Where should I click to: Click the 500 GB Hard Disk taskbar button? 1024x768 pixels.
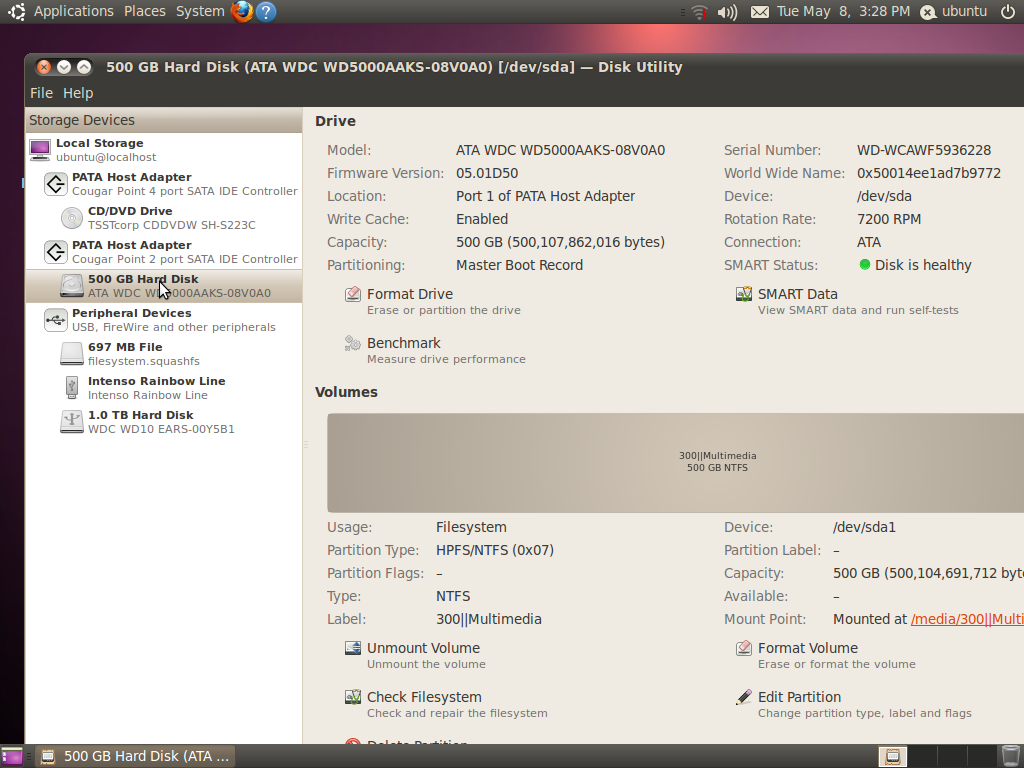[x=136, y=756]
